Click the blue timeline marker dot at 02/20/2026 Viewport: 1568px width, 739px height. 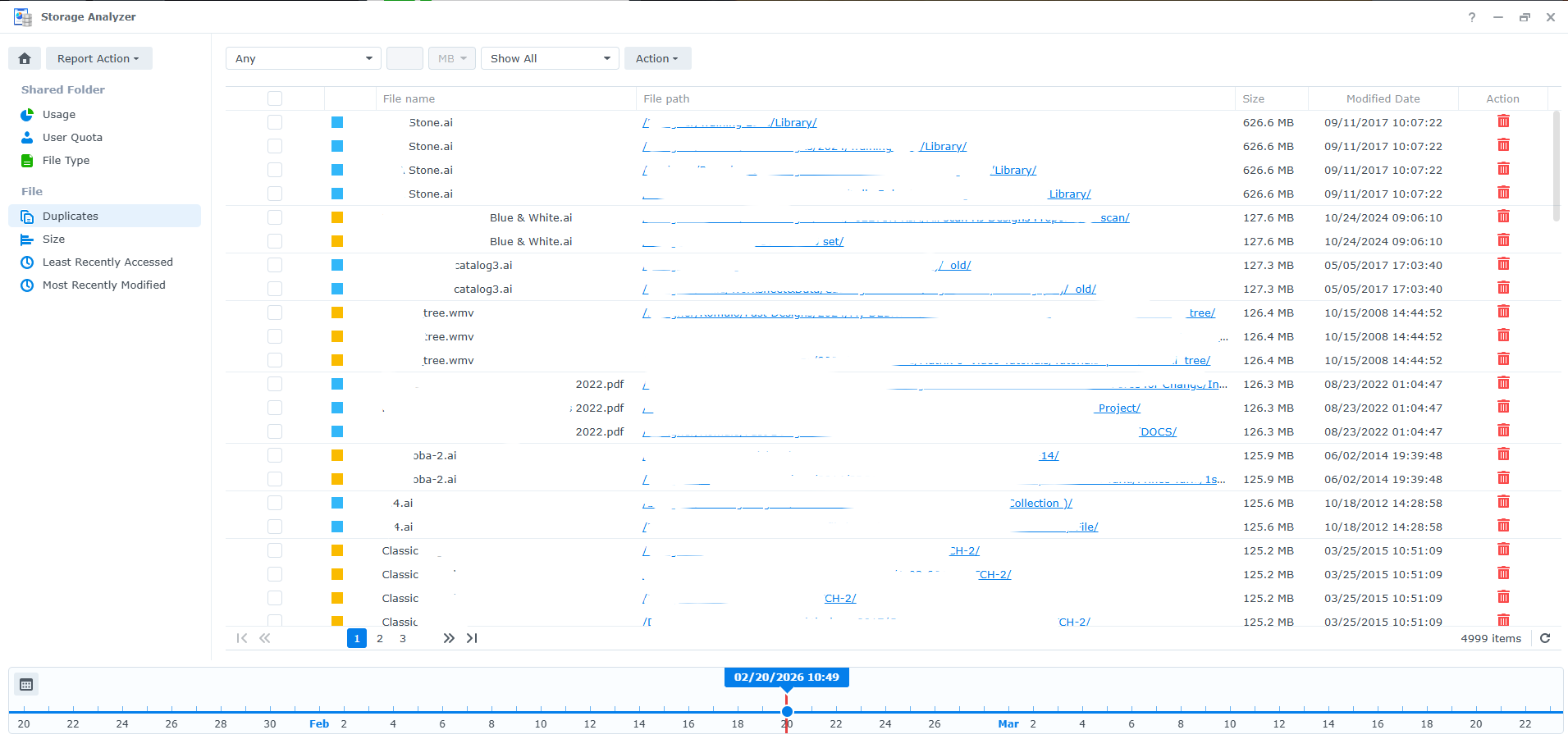click(x=787, y=711)
